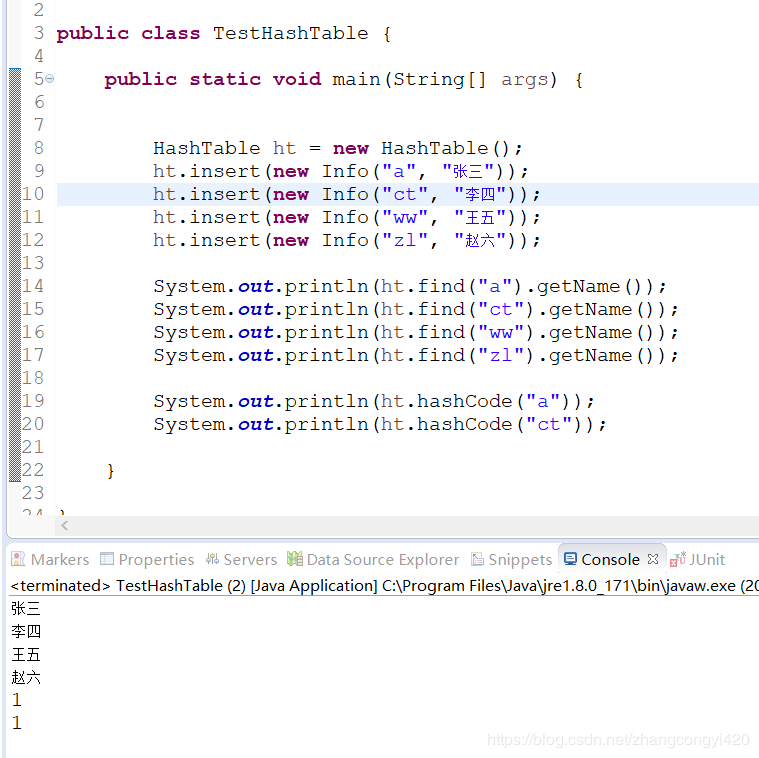Switch to Data Source Explorer tab
759x758 pixels.
373,560
